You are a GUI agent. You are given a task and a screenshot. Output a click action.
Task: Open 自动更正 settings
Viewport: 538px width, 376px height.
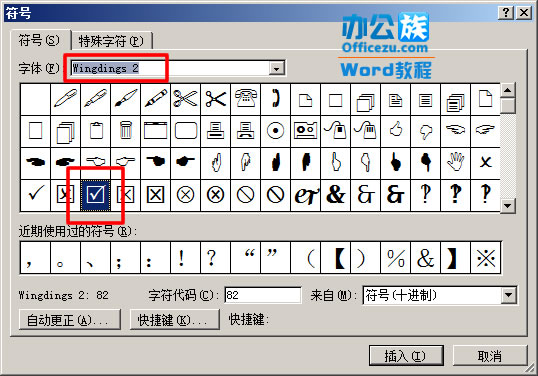click(x=70, y=320)
